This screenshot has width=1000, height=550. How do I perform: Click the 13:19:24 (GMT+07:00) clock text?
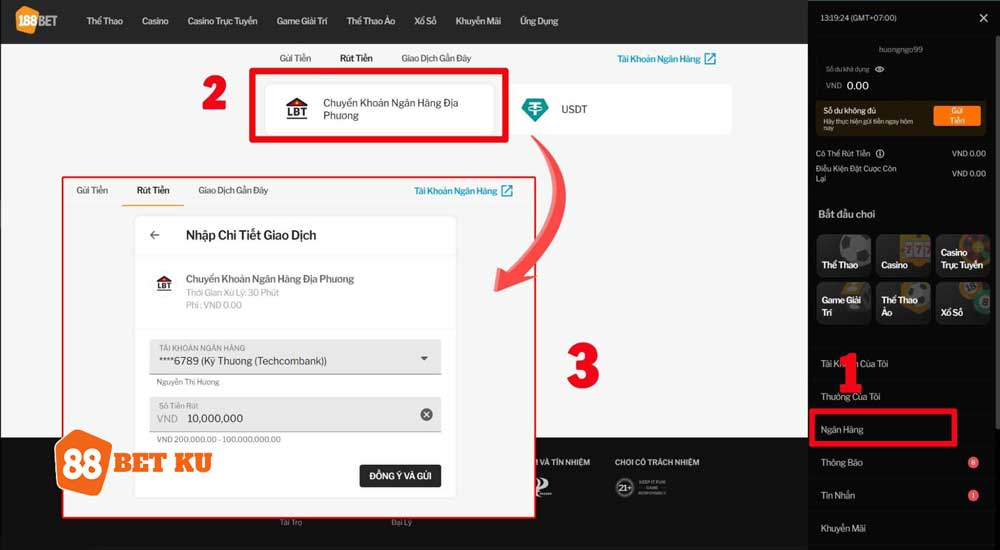(x=858, y=18)
